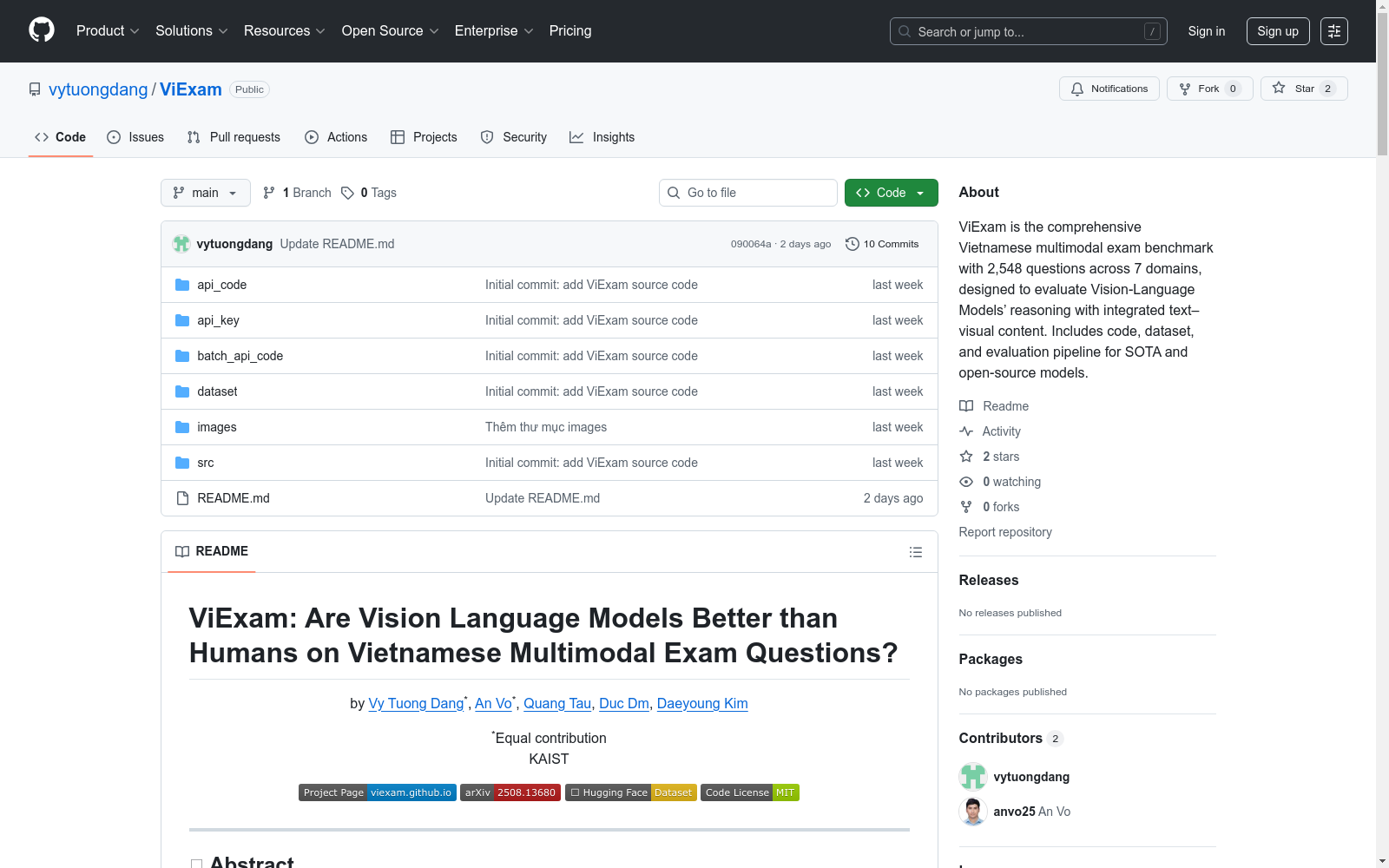Image resolution: width=1389 pixels, height=868 pixels.
Task: Open Project Page viexam.github.io badge
Action: [x=378, y=792]
